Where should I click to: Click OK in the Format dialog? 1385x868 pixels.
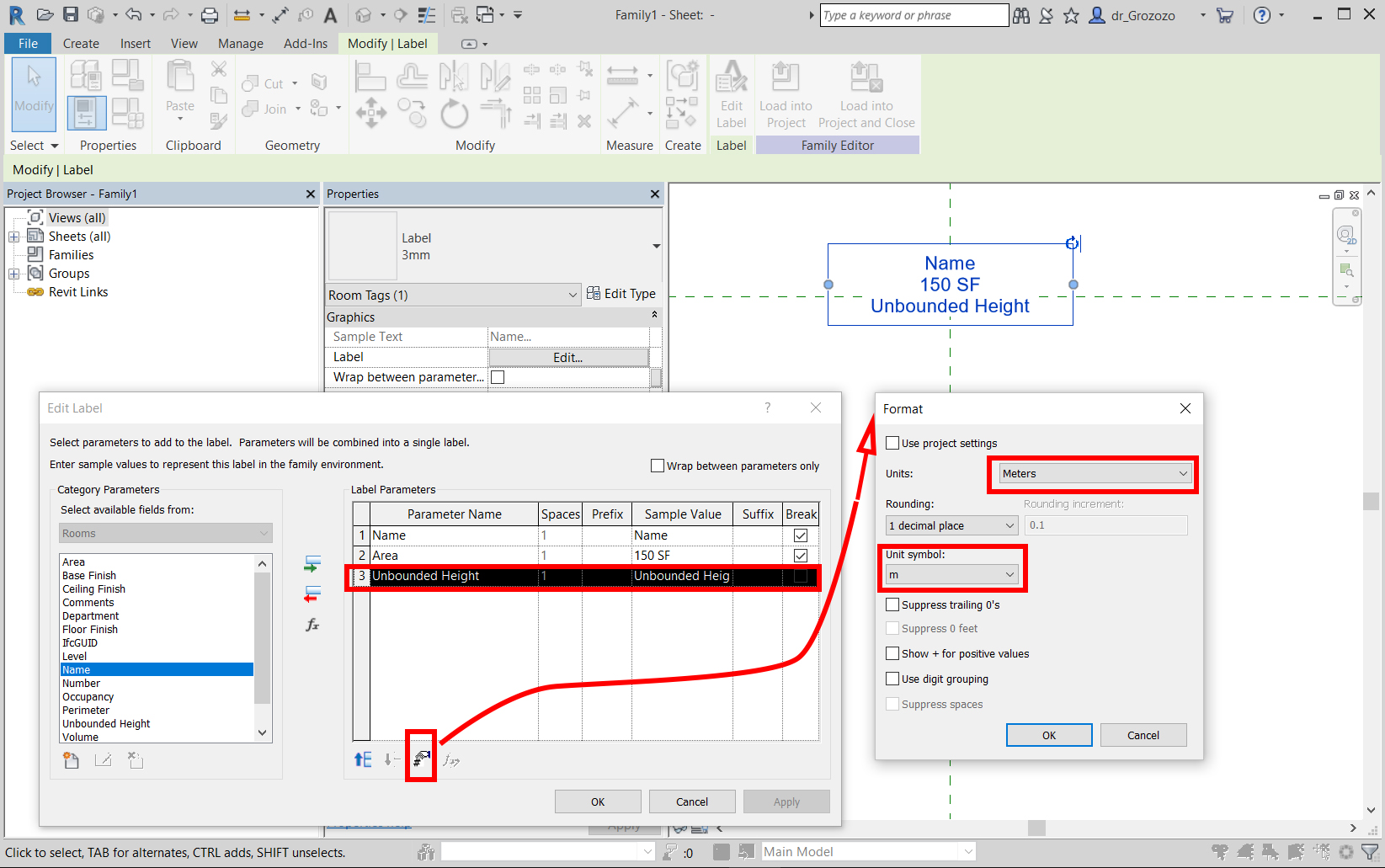pyautogui.click(x=1048, y=734)
